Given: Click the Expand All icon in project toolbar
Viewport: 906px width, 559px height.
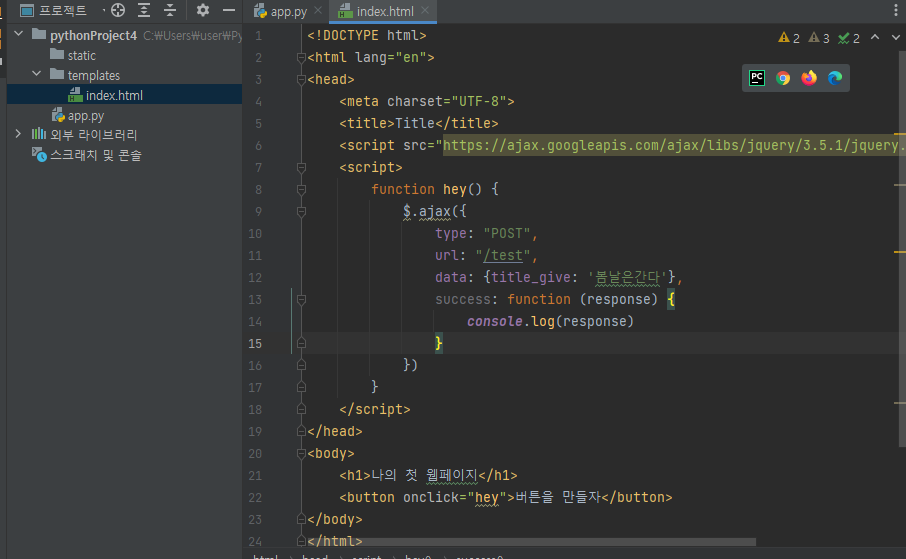Looking at the screenshot, I should 144,10.
